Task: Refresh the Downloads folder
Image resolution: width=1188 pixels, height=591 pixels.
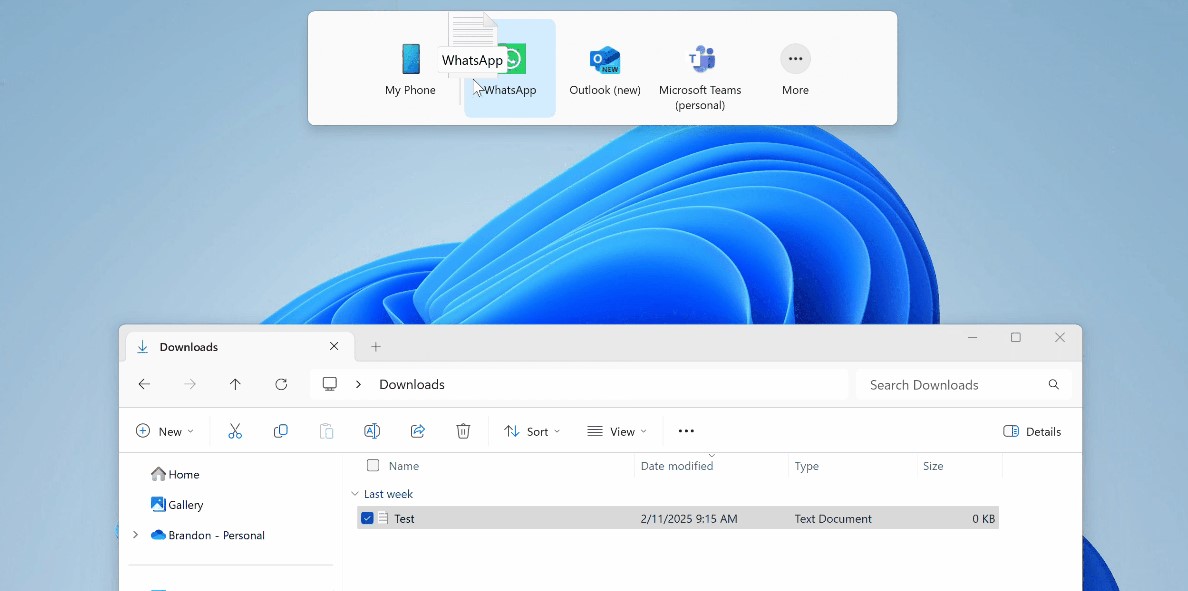Action: point(281,384)
